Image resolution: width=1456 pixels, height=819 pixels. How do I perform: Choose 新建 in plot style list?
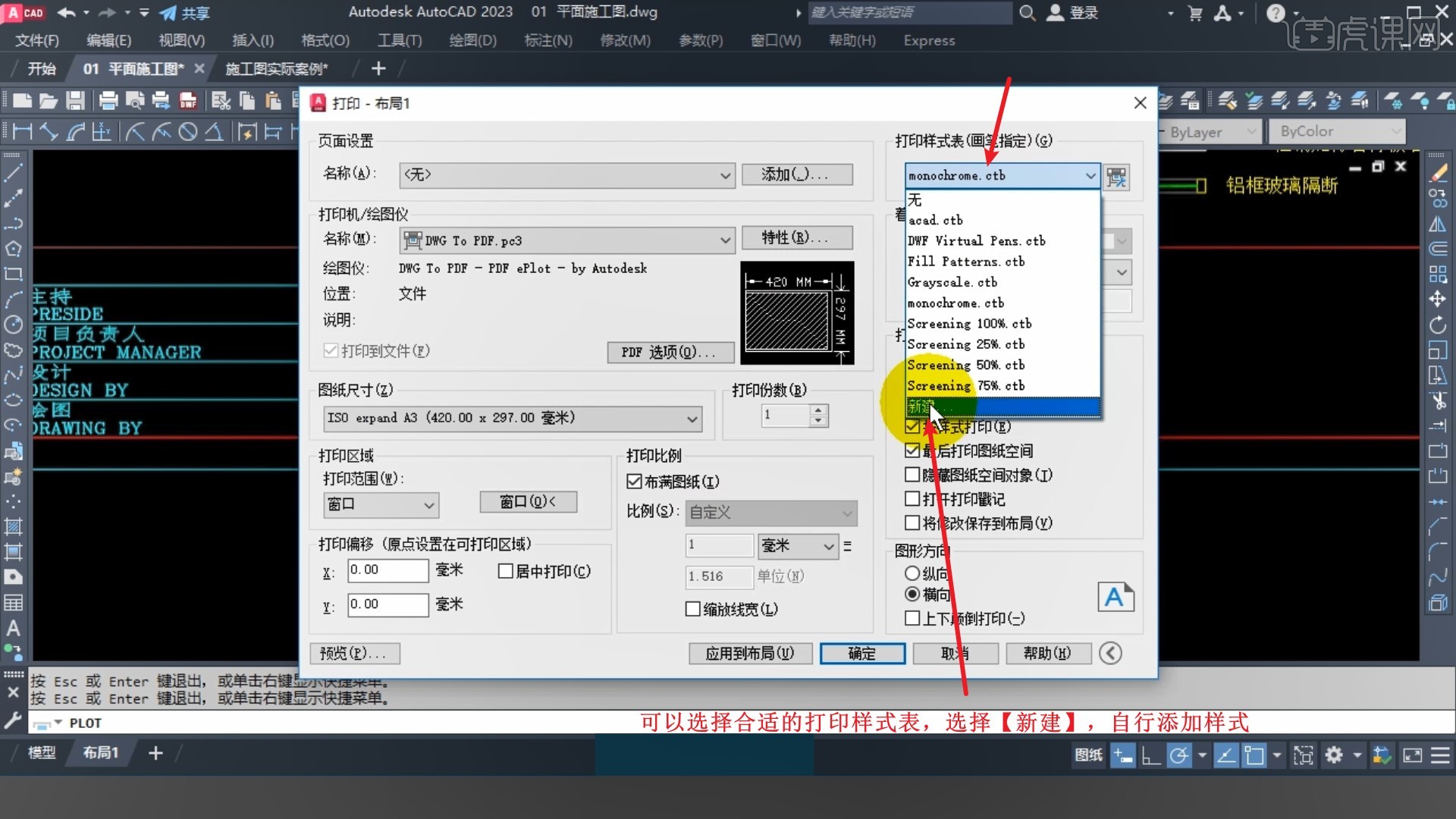tap(1003, 407)
